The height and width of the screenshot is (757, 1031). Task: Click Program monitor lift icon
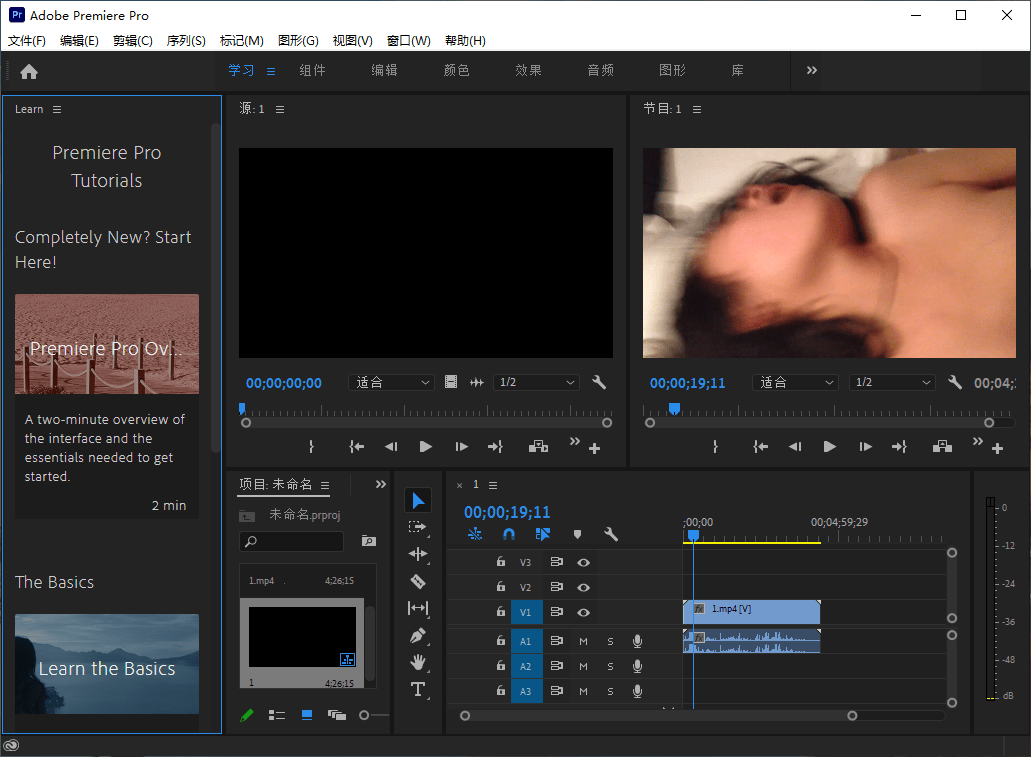[942, 447]
